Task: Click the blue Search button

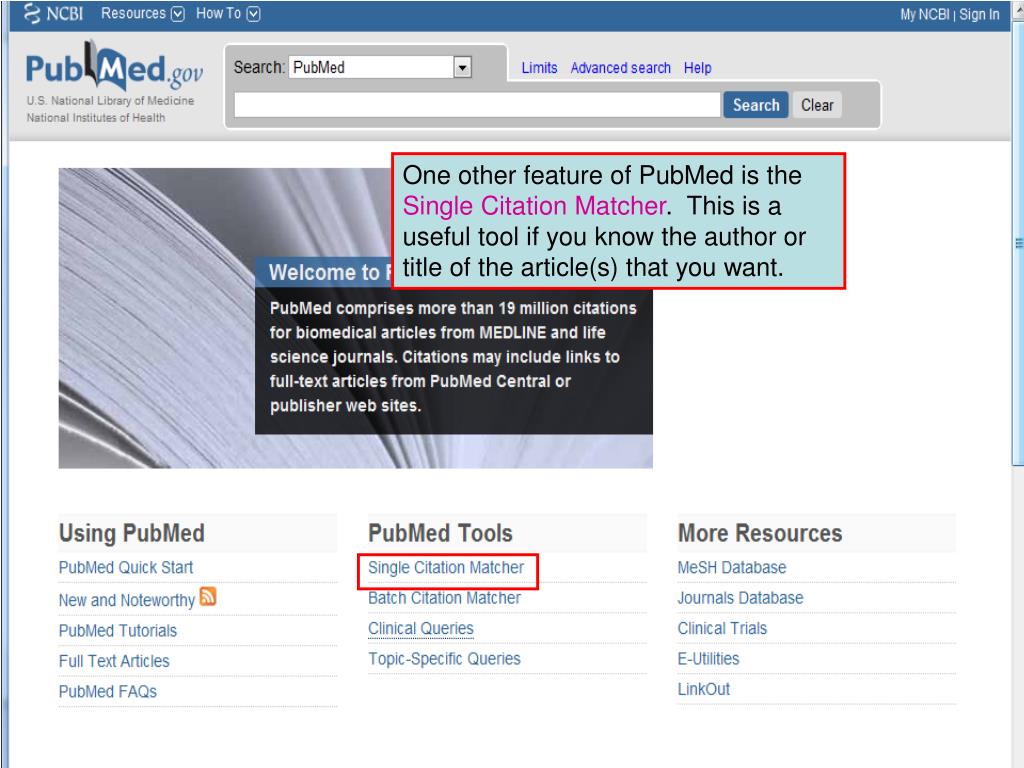Action: (756, 105)
